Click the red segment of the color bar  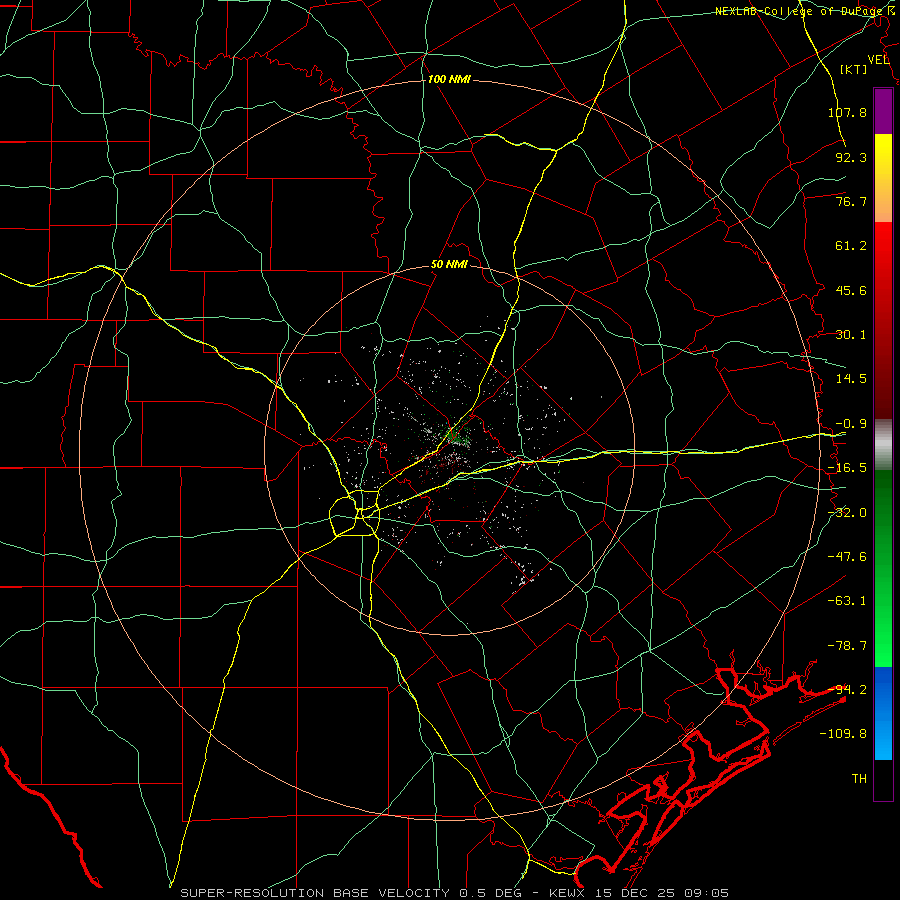883,320
